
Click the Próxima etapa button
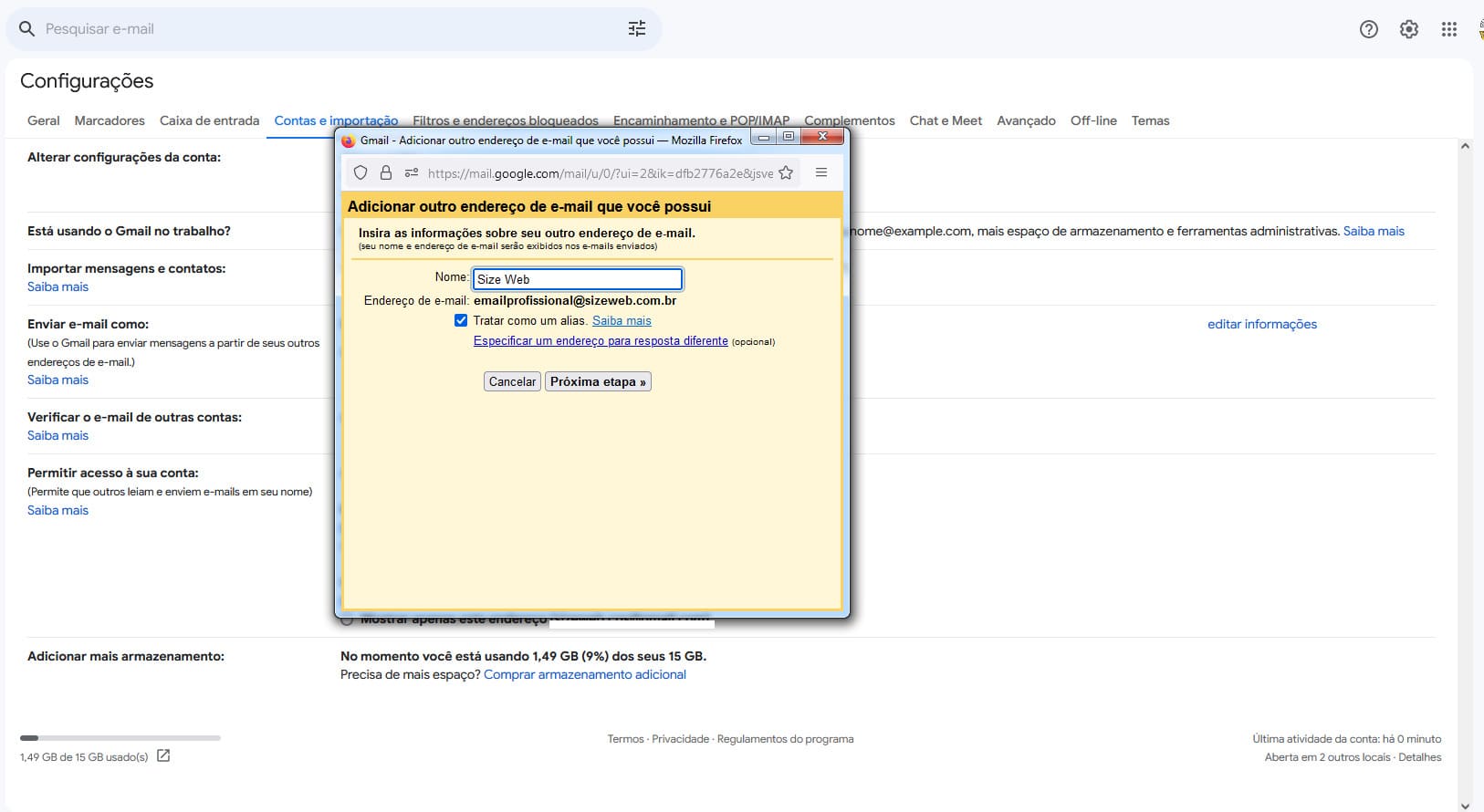pyautogui.click(x=598, y=381)
